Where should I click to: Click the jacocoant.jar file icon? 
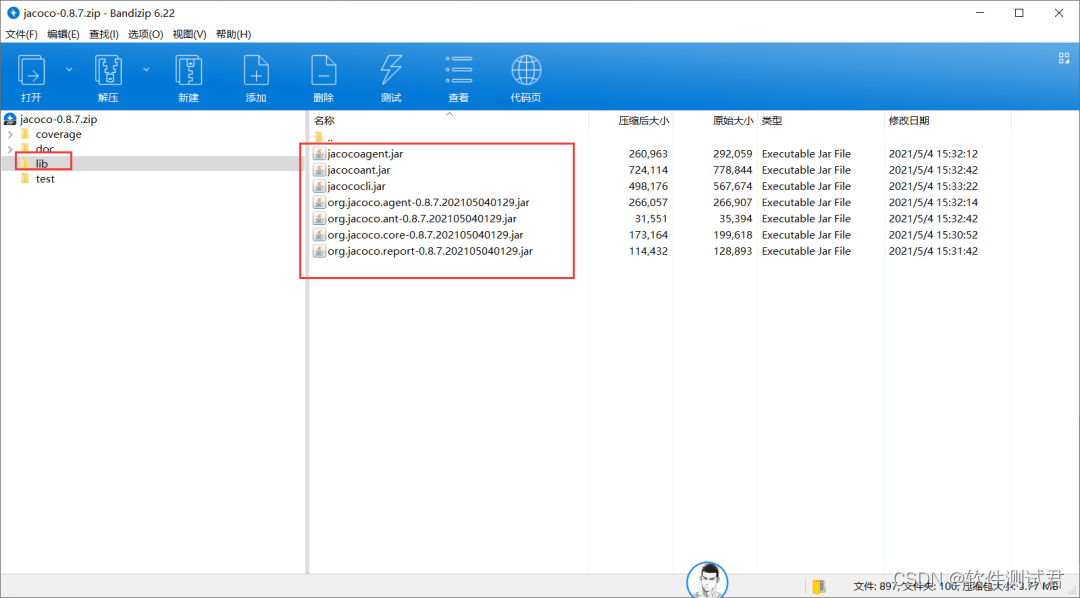coord(320,169)
